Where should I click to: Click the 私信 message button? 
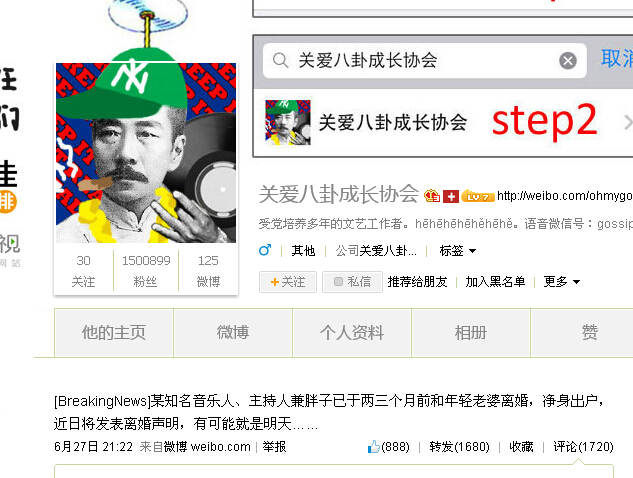(352, 282)
